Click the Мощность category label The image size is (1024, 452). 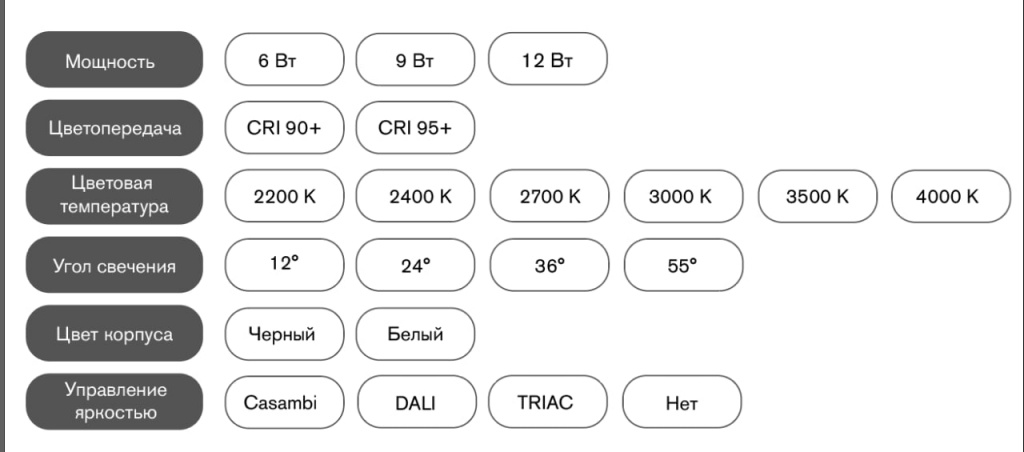click(114, 60)
